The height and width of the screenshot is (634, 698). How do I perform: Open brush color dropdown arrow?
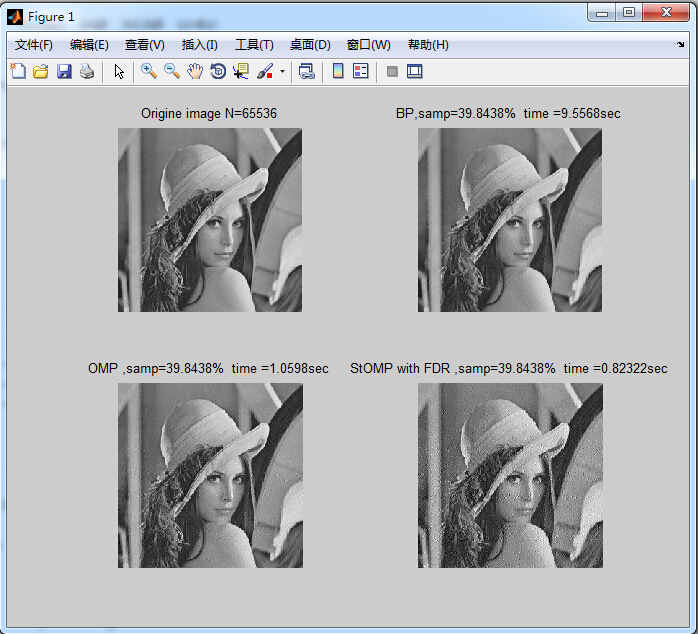pos(282,71)
